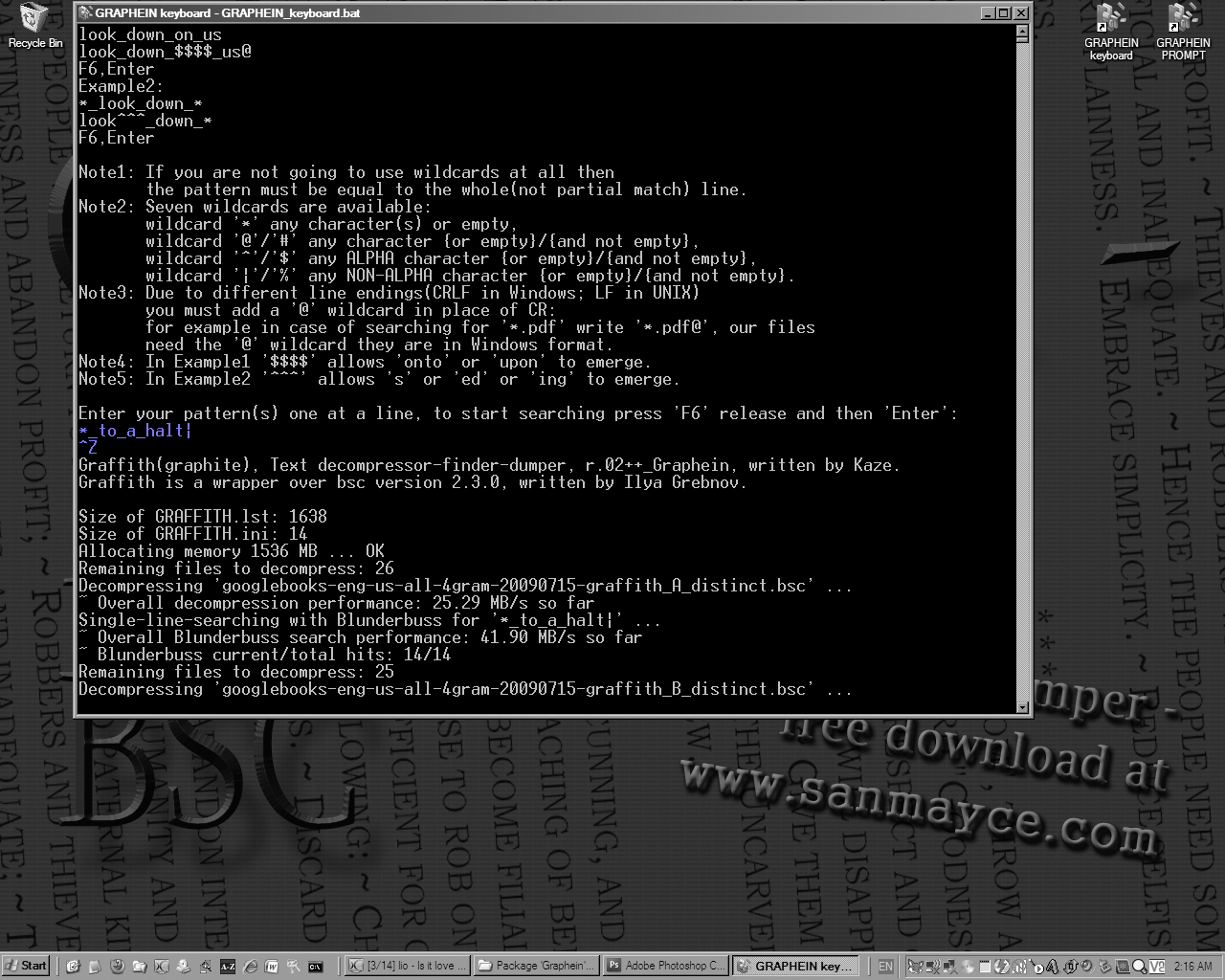Click the 'Note2: Seven wildcards are available:' line
Image resolution: width=1225 pixels, height=980 pixels.
pyautogui.click(x=255, y=207)
